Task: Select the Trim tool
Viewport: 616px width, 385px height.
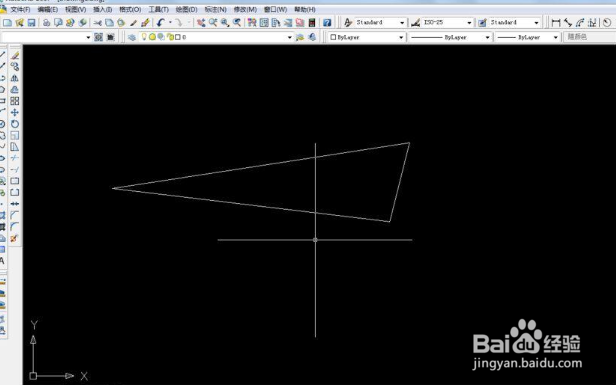Action: coord(15,158)
